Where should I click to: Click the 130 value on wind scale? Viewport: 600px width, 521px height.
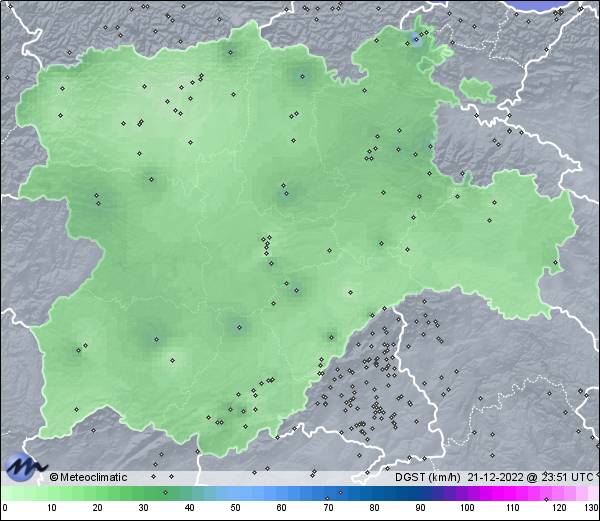(591, 508)
